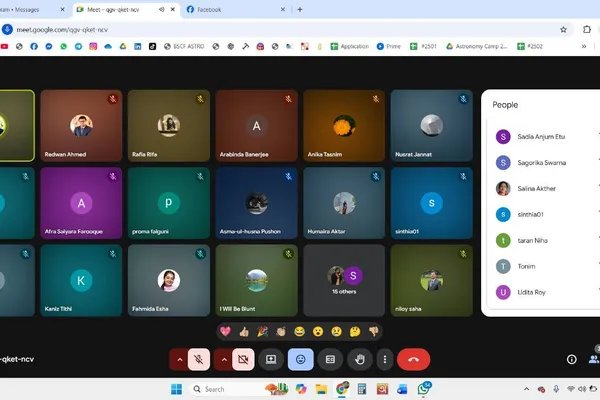Toggle the reactions emoji button
Screen dimensions: 600x400
(300, 359)
